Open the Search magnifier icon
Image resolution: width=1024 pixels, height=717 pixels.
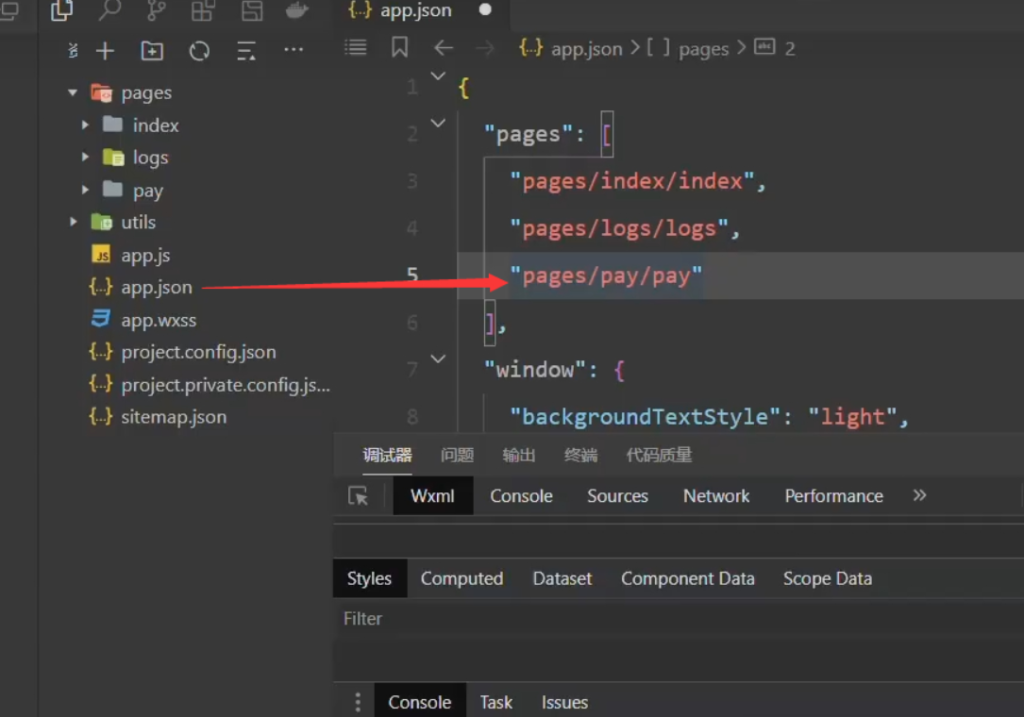click(x=109, y=11)
